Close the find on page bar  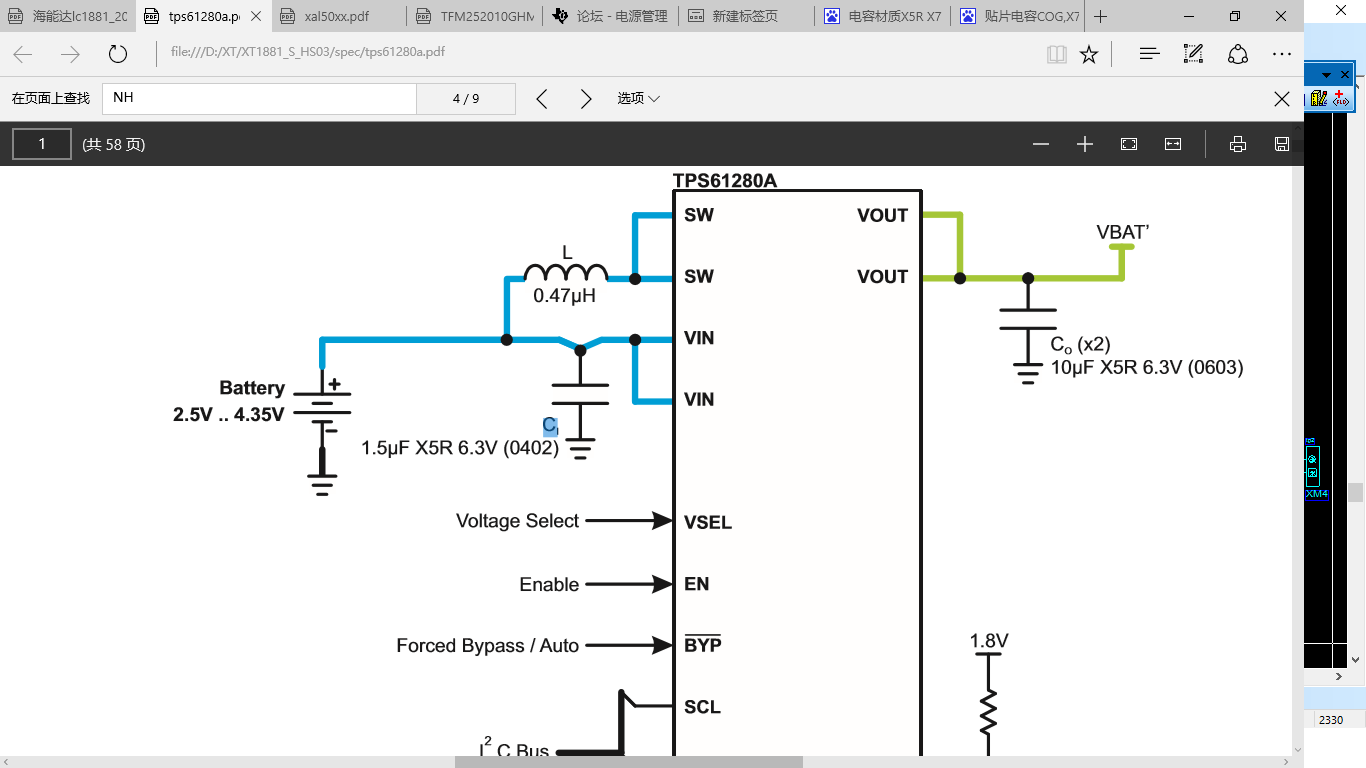(x=1282, y=98)
